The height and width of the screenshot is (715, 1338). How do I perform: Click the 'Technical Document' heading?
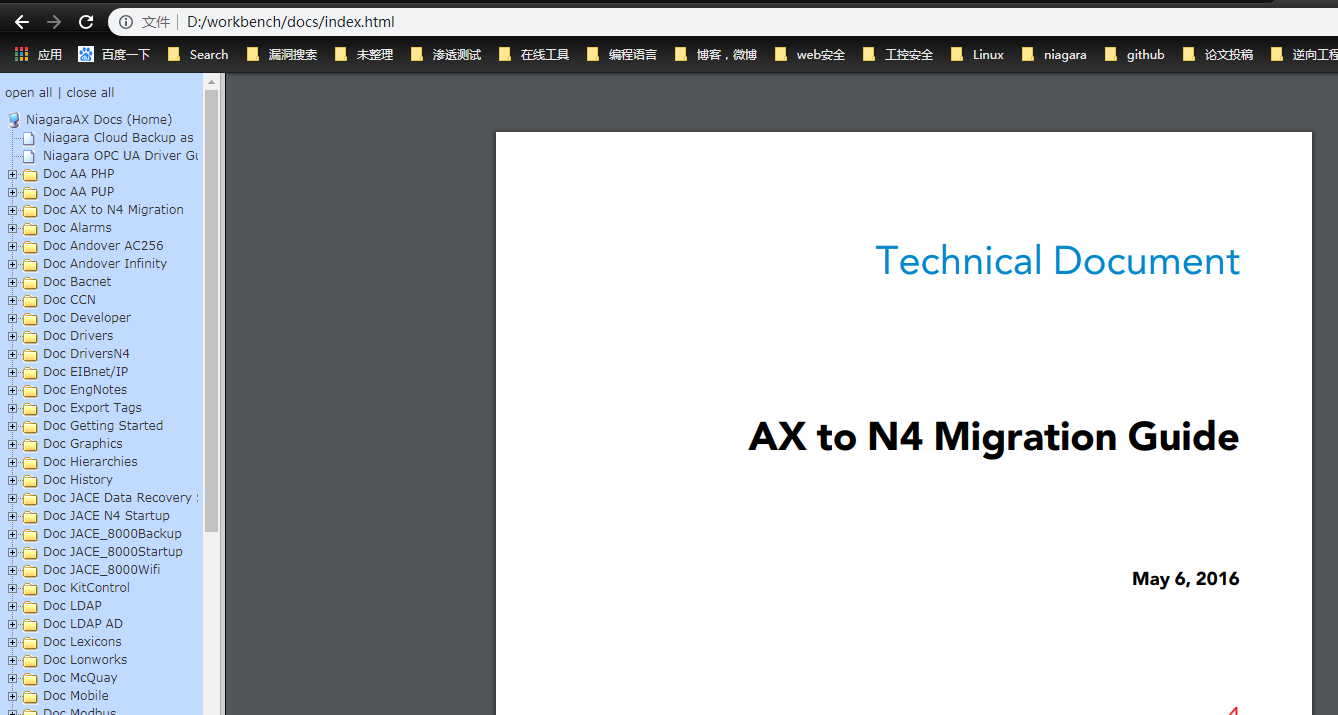[x=1058, y=261]
